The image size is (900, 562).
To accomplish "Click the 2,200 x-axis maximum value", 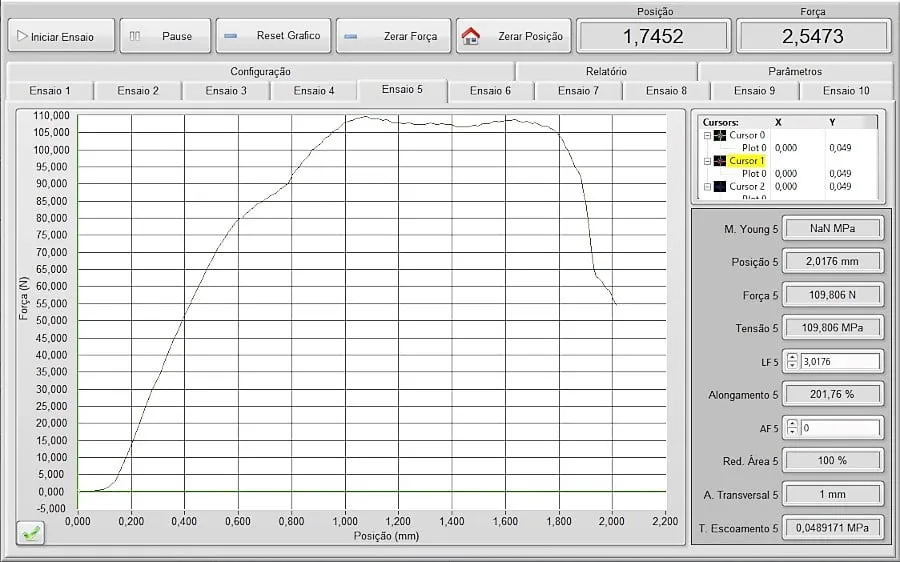I will pyautogui.click(x=665, y=521).
